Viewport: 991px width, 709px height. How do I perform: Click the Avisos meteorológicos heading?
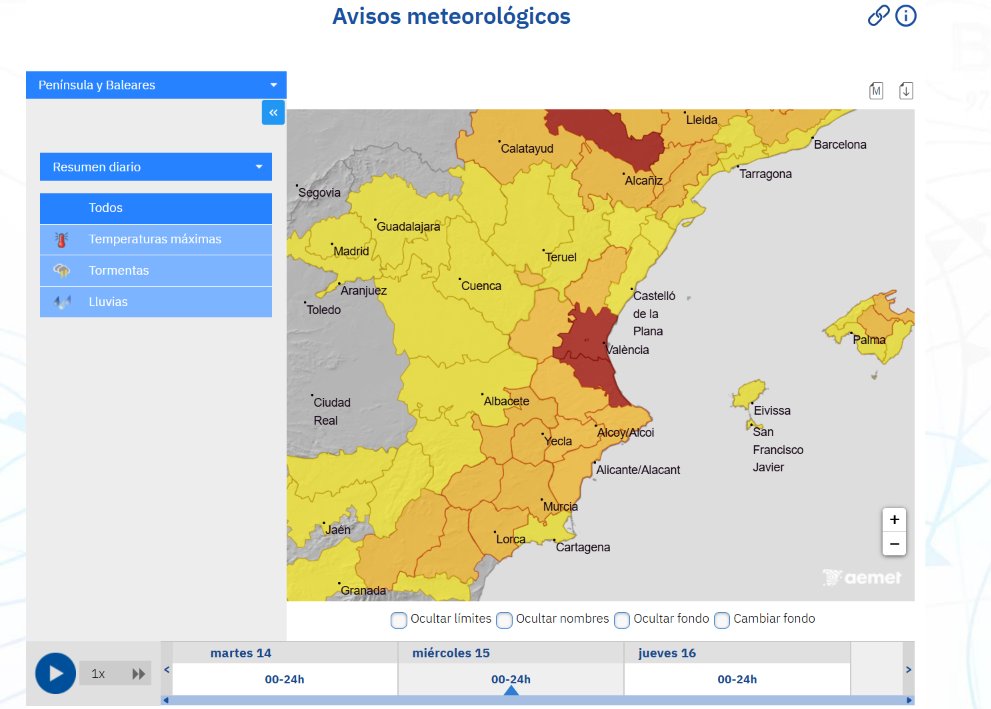click(x=451, y=16)
